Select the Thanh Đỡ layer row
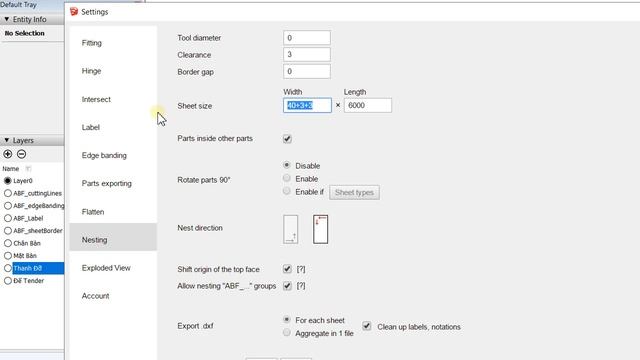640x360 pixels. pyautogui.click(x=38, y=268)
